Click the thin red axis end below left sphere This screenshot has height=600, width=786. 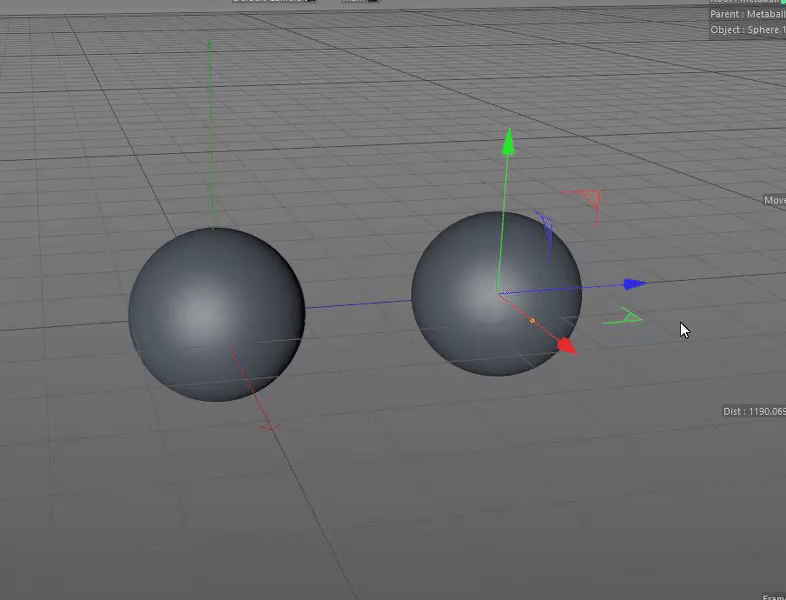pos(269,427)
